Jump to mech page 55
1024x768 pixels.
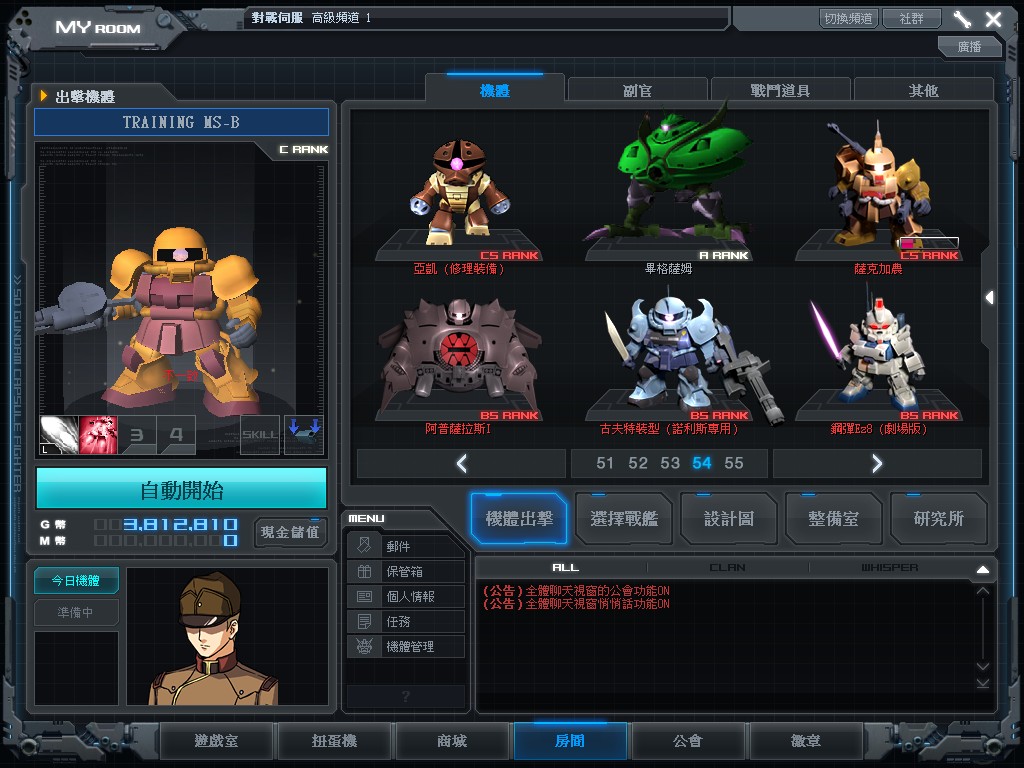click(734, 464)
